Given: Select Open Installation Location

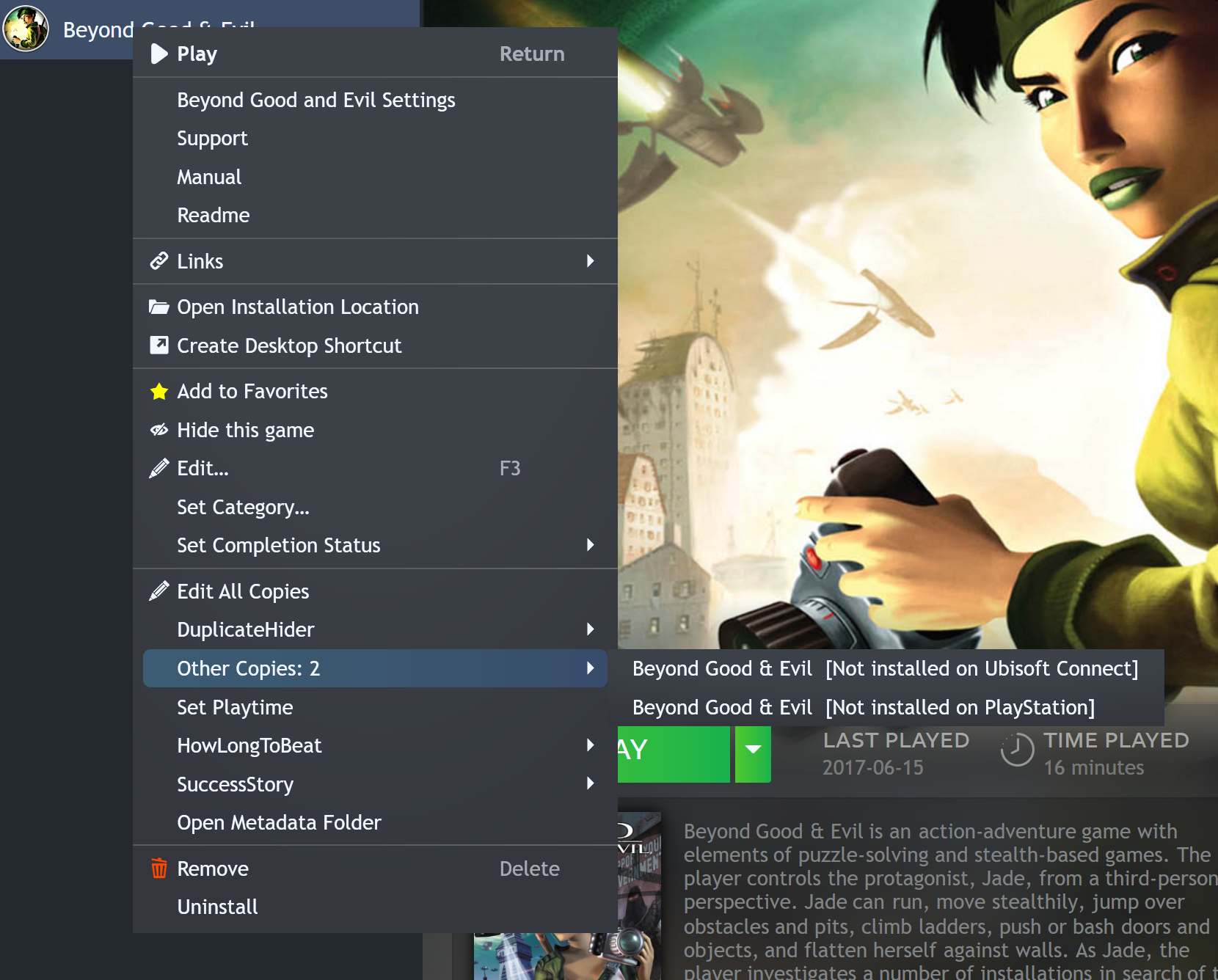Looking at the screenshot, I should click(375, 307).
